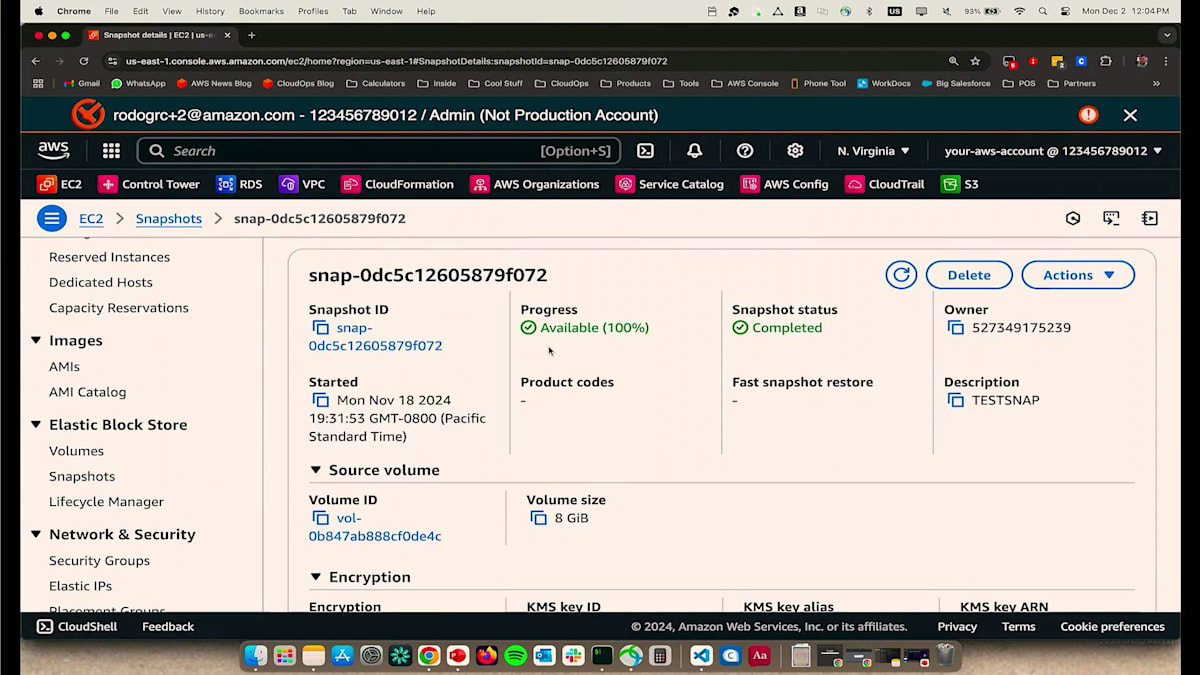Image resolution: width=1200 pixels, height=675 pixels.
Task: Open the your-aws-account menu
Action: (1053, 151)
